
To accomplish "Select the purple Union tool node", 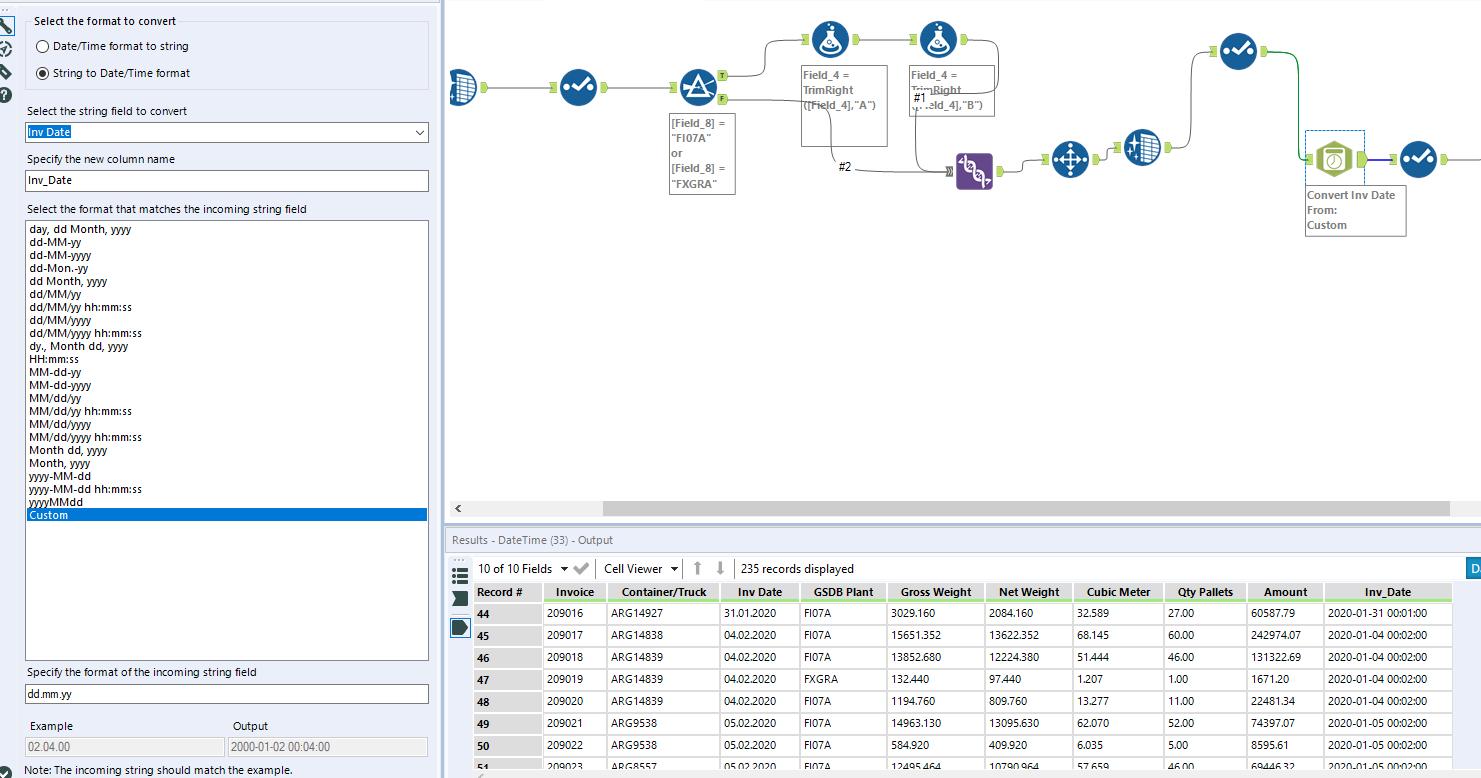I will 974,171.
